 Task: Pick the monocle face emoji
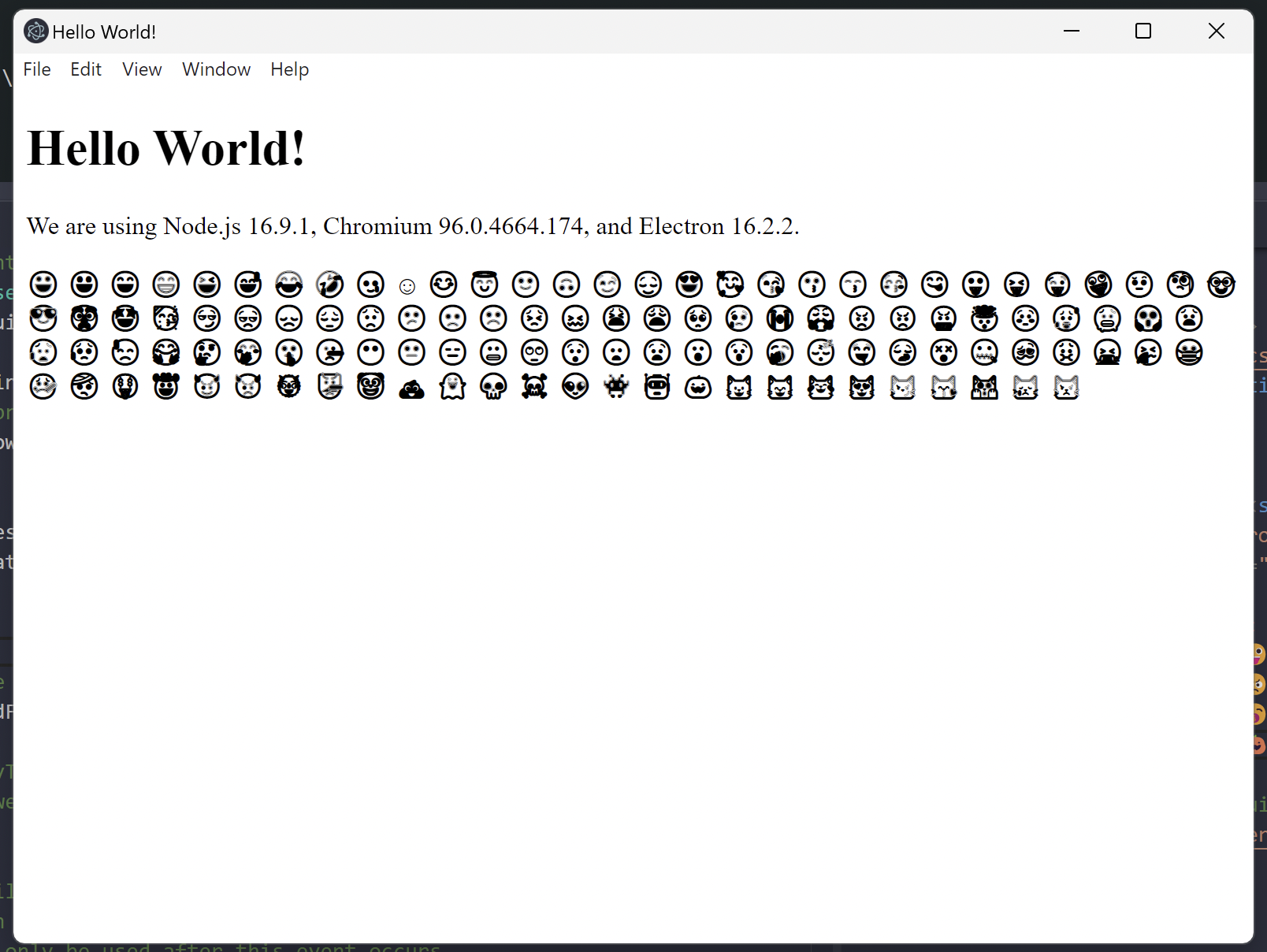coord(1180,284)
